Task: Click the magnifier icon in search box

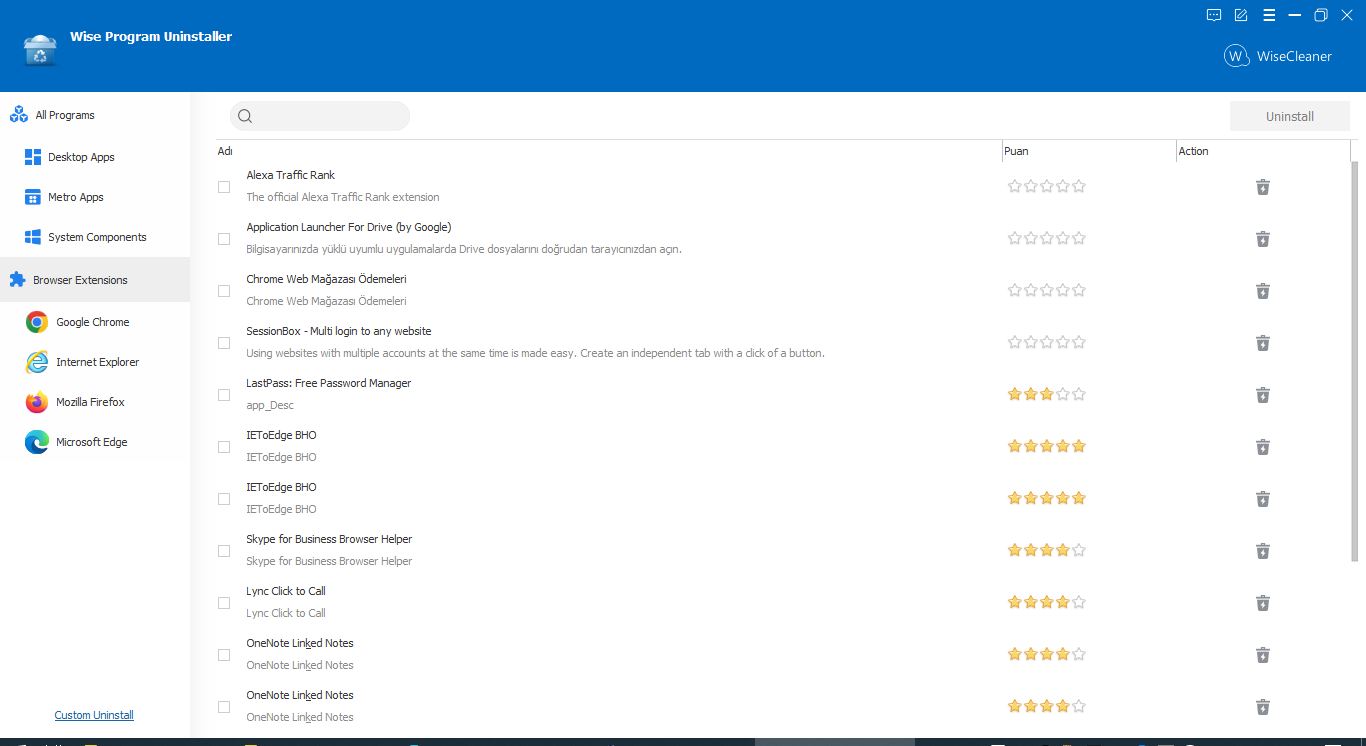Action: click(x=245, y=116)
